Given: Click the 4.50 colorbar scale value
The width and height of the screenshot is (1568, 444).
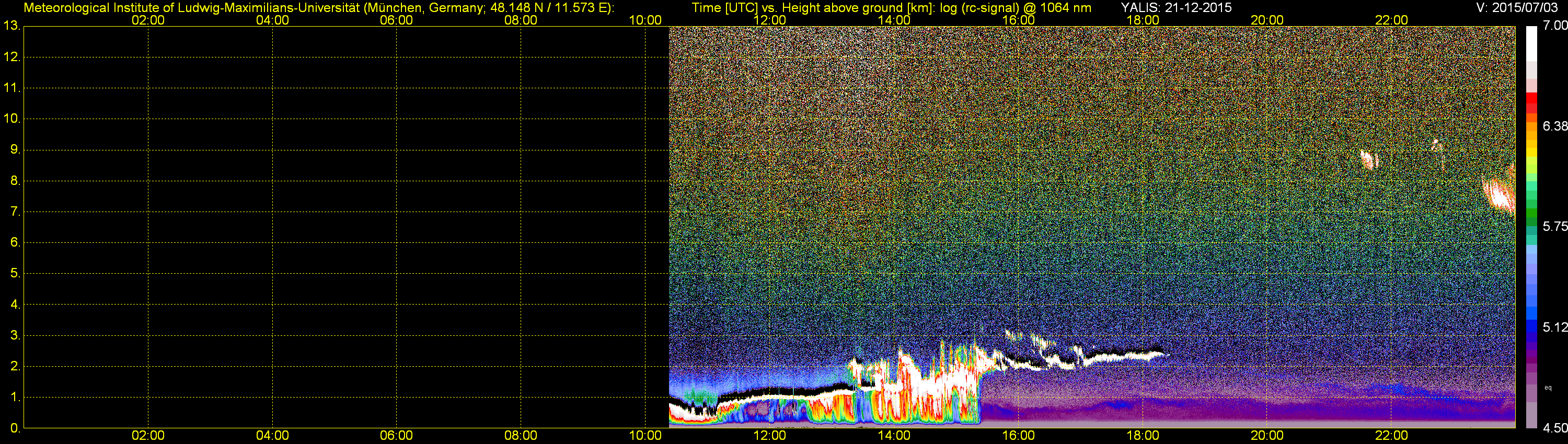Looking at the screenshot, I should coord(1554,428).
